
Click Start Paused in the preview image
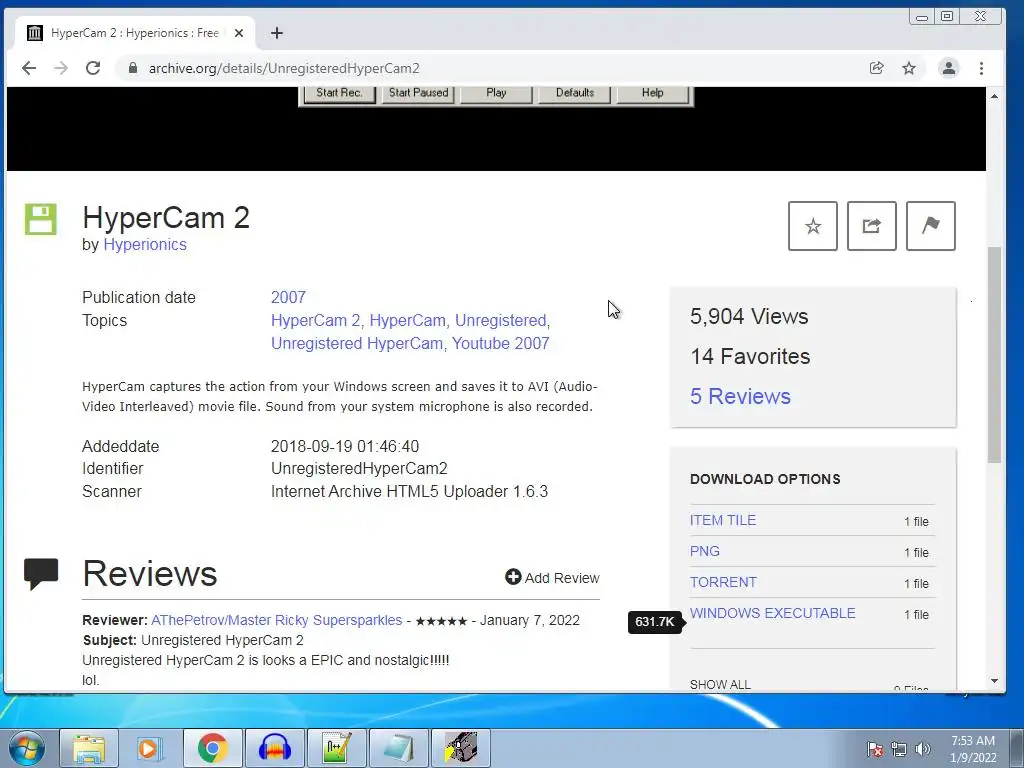[419, 93]
